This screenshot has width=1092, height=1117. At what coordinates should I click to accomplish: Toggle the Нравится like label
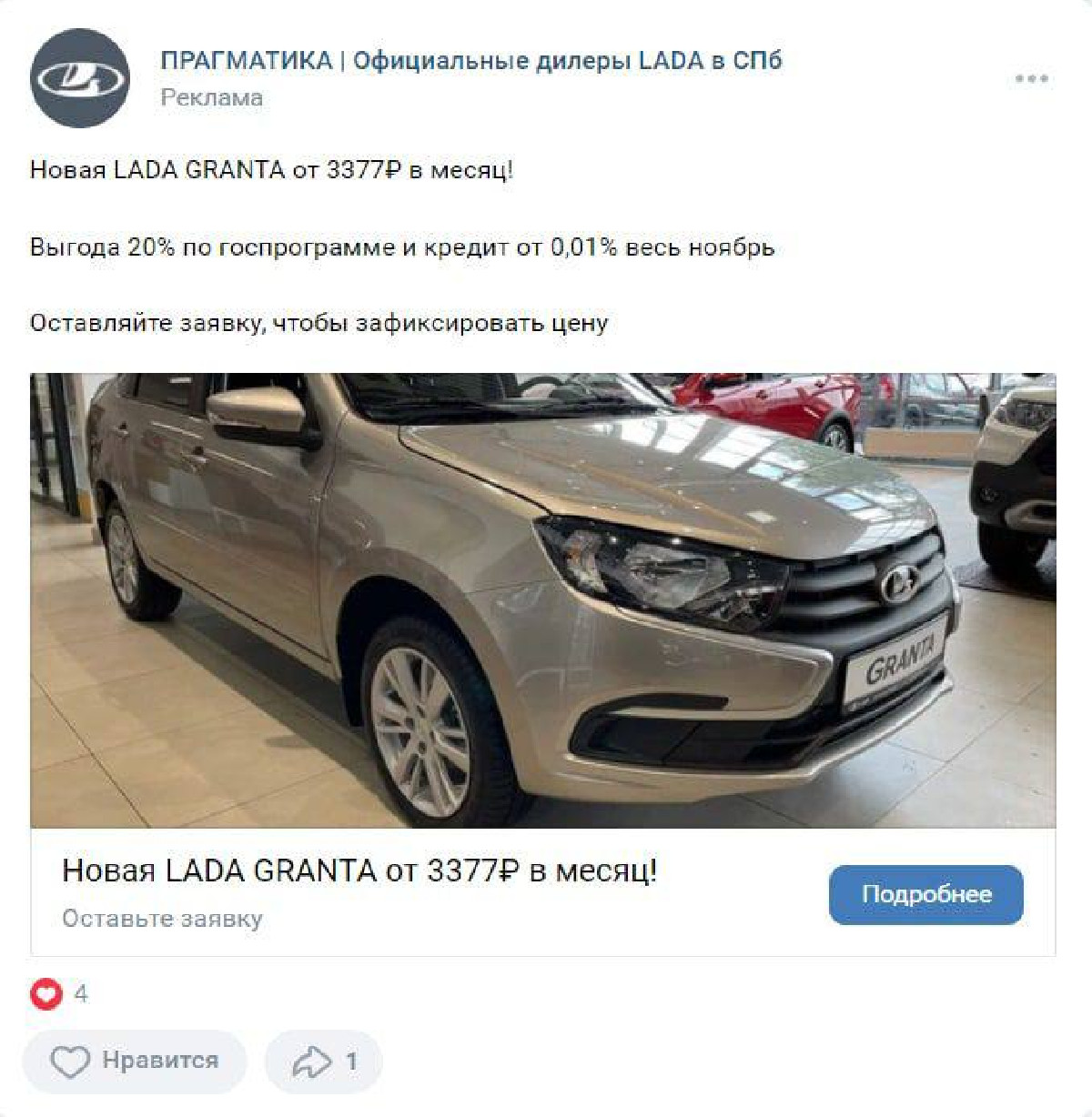pos(160,1061)
